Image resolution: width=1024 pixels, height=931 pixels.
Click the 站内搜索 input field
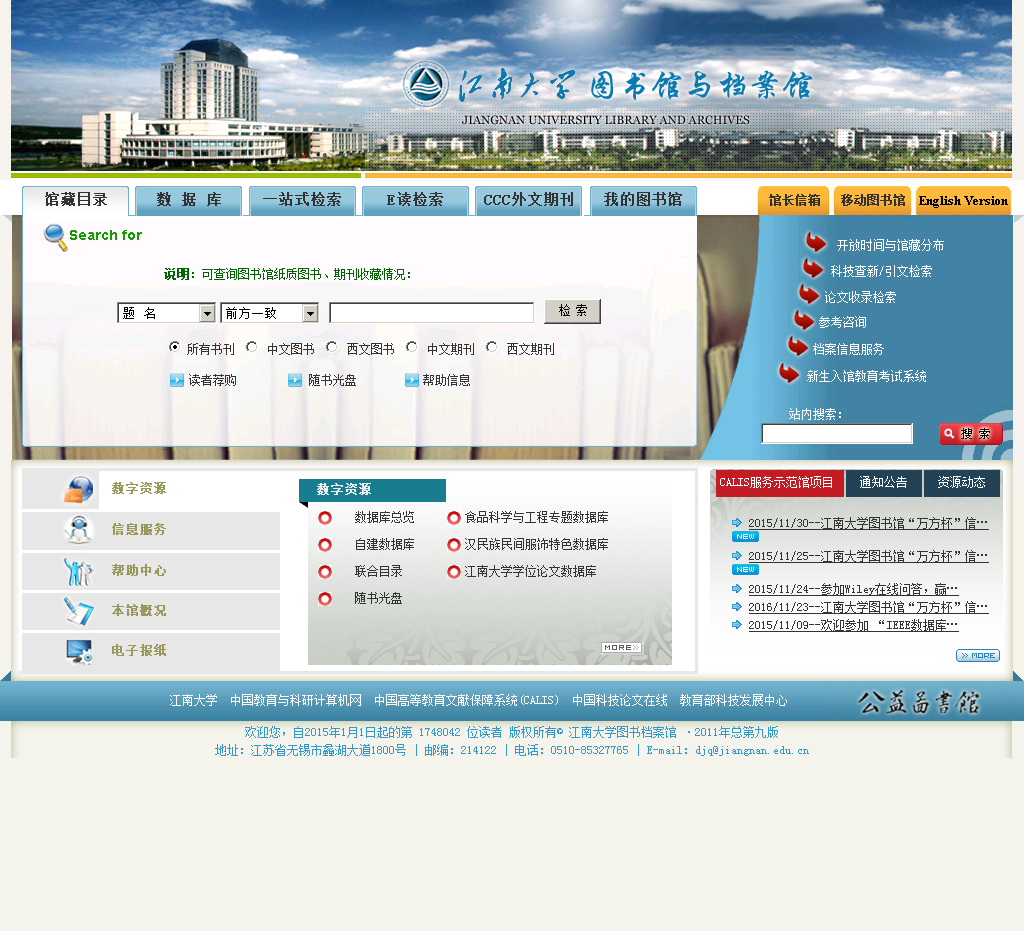(x=837, y=434)
